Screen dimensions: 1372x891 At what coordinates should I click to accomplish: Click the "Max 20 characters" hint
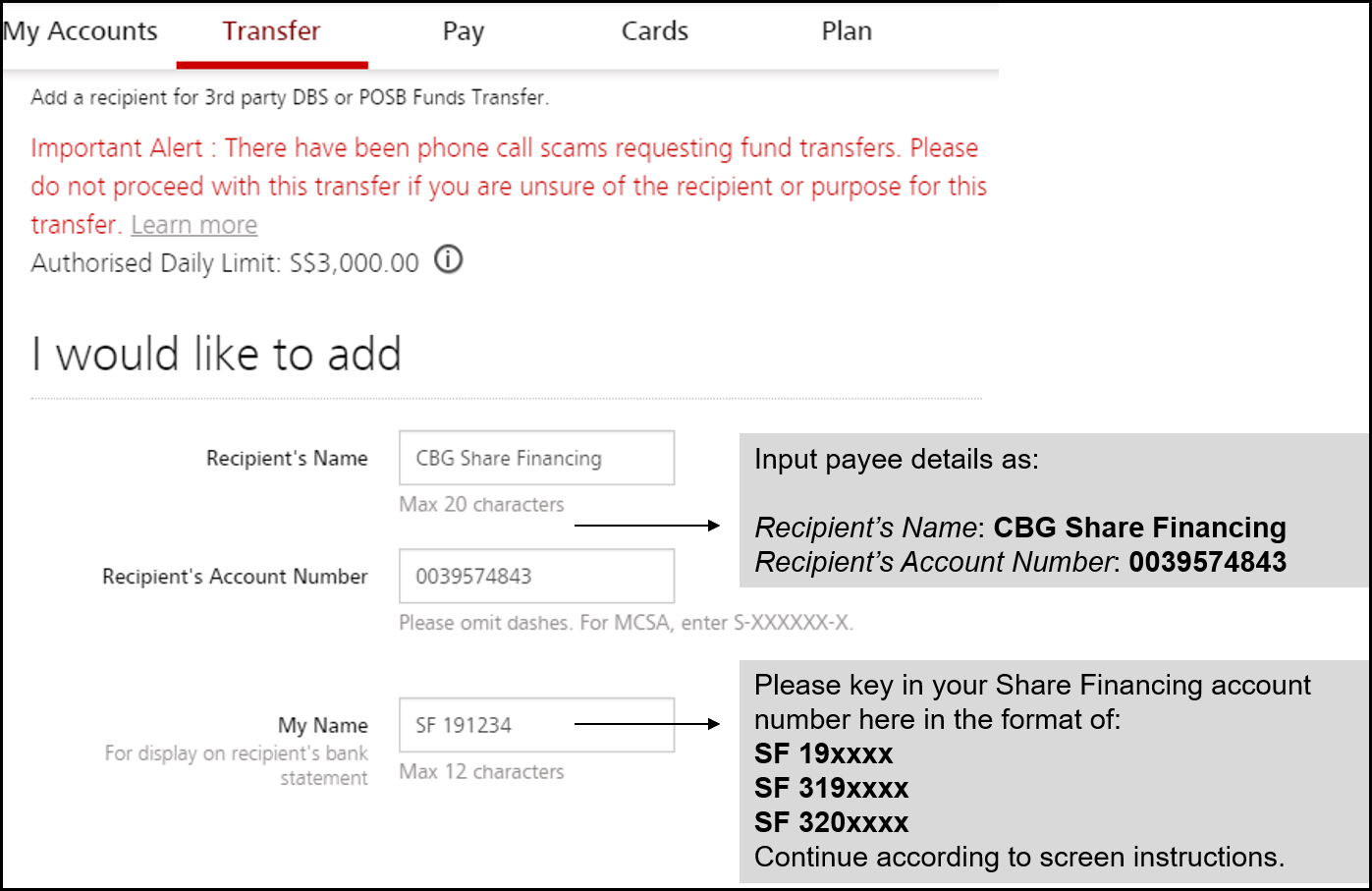(481, 505)
